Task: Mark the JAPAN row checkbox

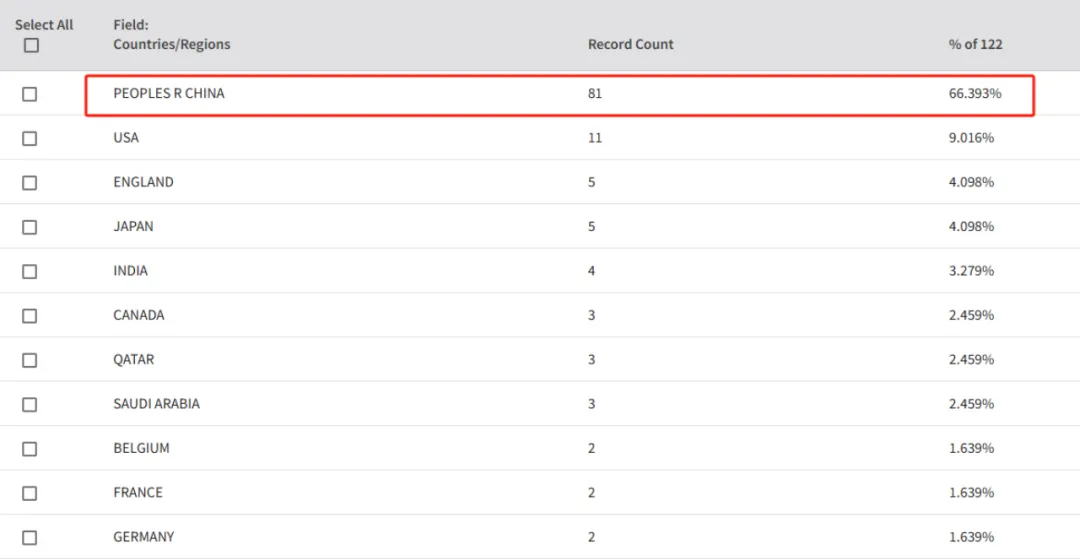Action: 30,227
